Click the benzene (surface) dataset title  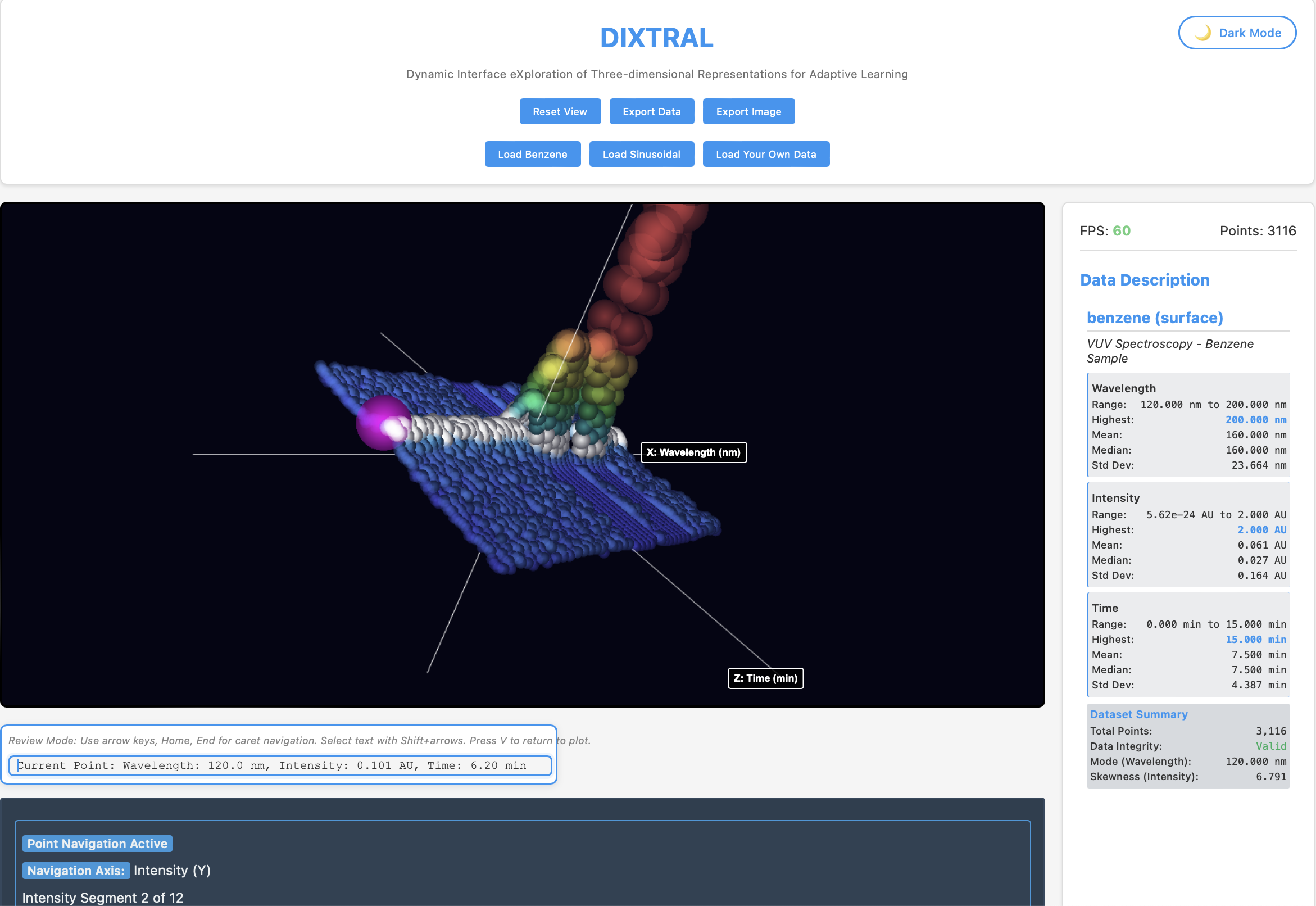tap(1154, 318)
